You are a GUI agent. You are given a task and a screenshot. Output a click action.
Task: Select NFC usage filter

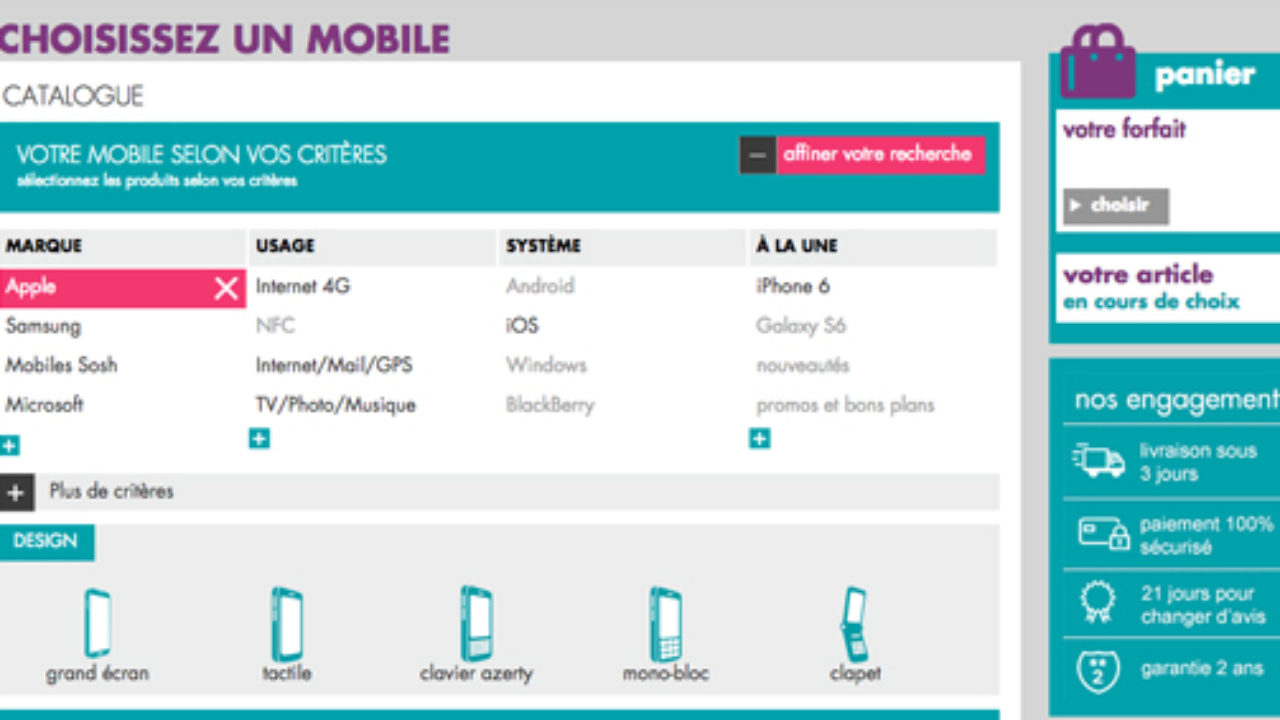point(275,326)
